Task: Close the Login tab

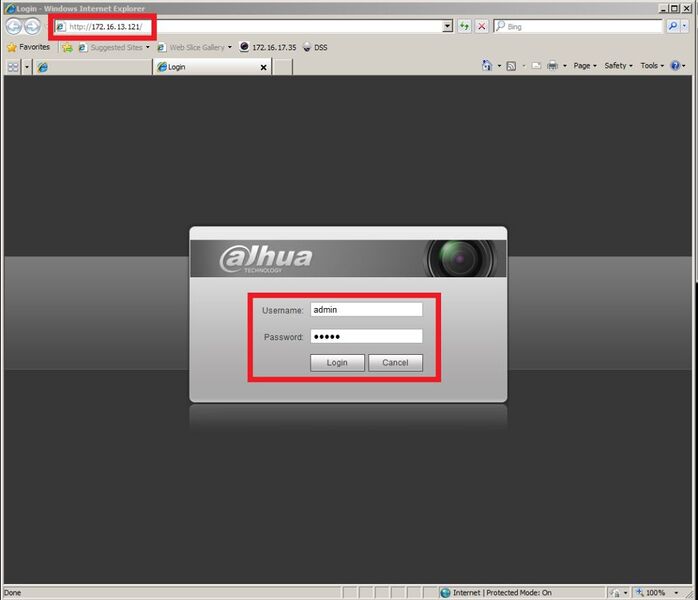Action: 264,68
